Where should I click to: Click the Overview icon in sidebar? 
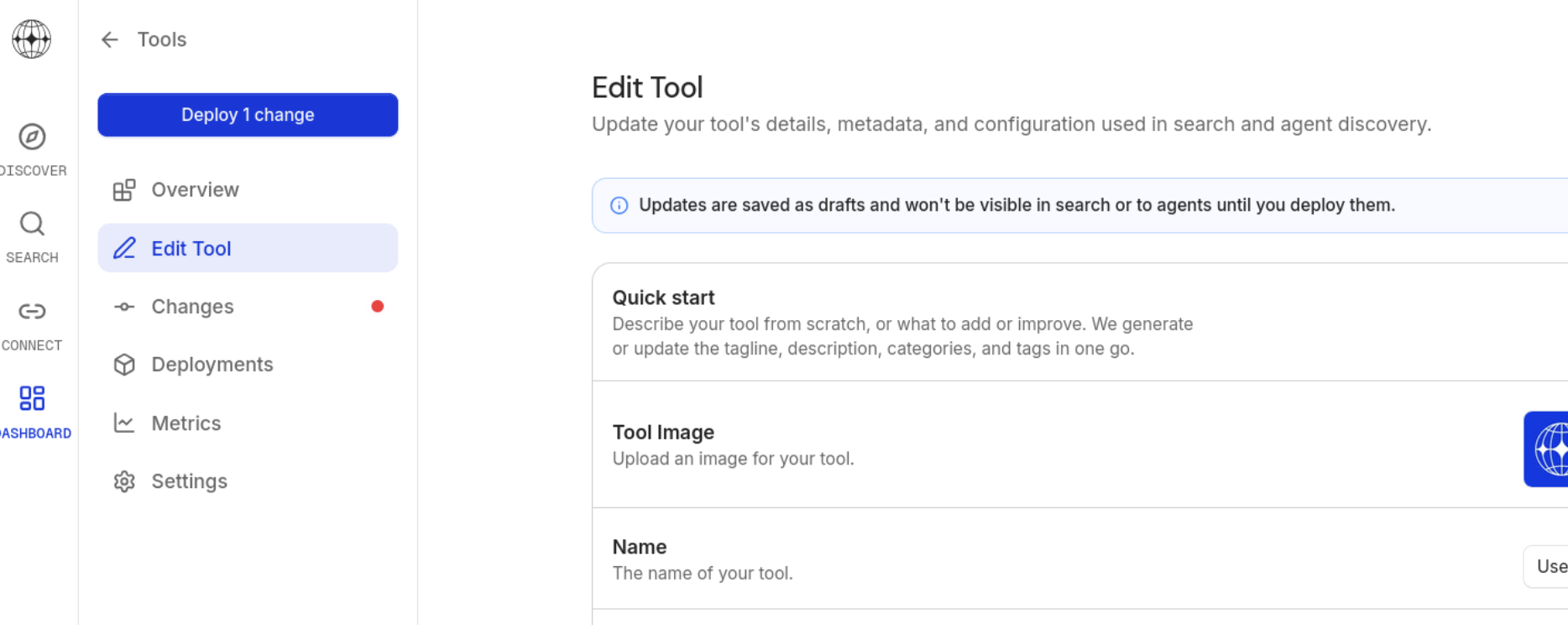tap(124, 190)
